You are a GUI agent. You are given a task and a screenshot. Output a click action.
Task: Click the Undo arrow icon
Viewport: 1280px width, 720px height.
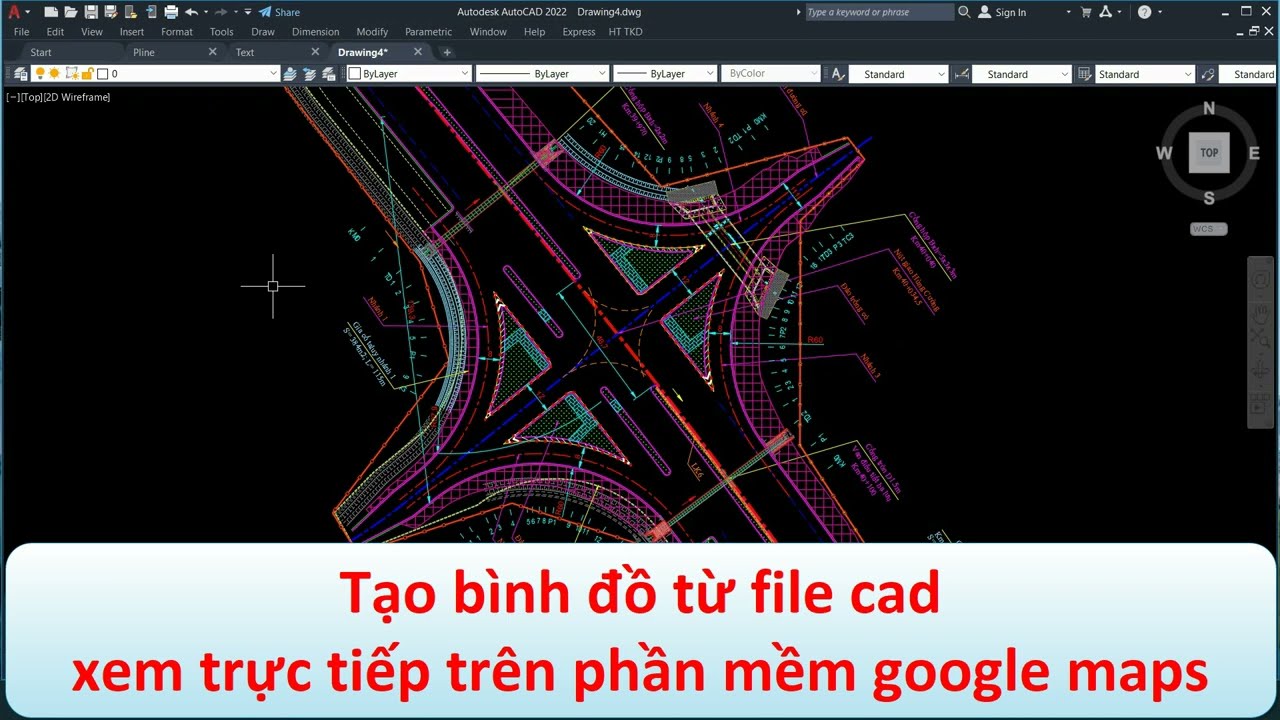[191, 12]
